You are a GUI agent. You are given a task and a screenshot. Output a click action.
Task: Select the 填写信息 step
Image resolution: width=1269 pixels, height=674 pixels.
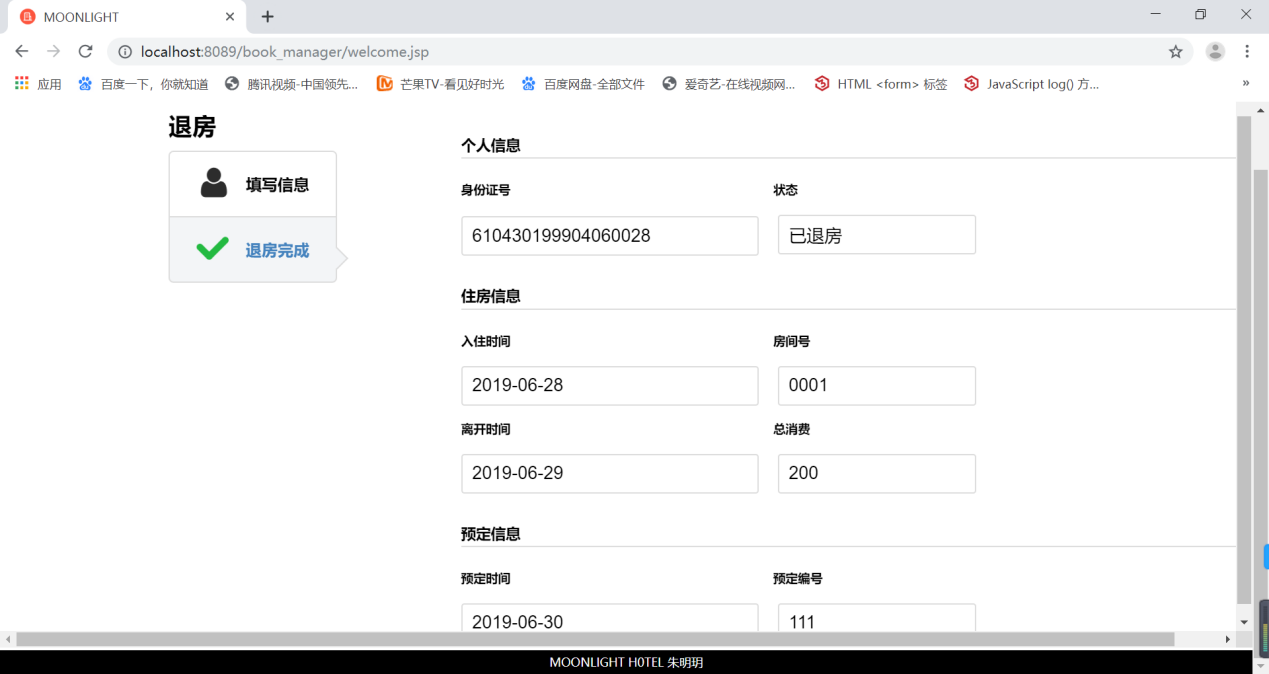pyautogui.click(x=253, y=184)
